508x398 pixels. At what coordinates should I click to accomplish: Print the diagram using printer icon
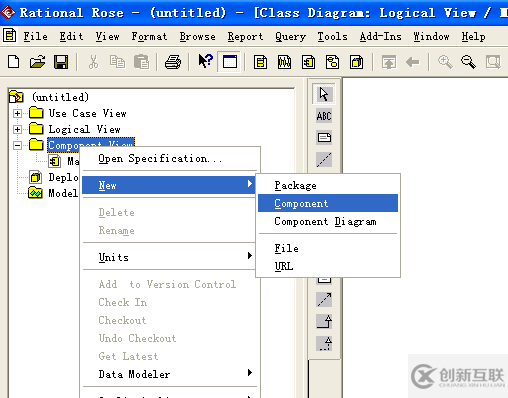coord(173,62)
